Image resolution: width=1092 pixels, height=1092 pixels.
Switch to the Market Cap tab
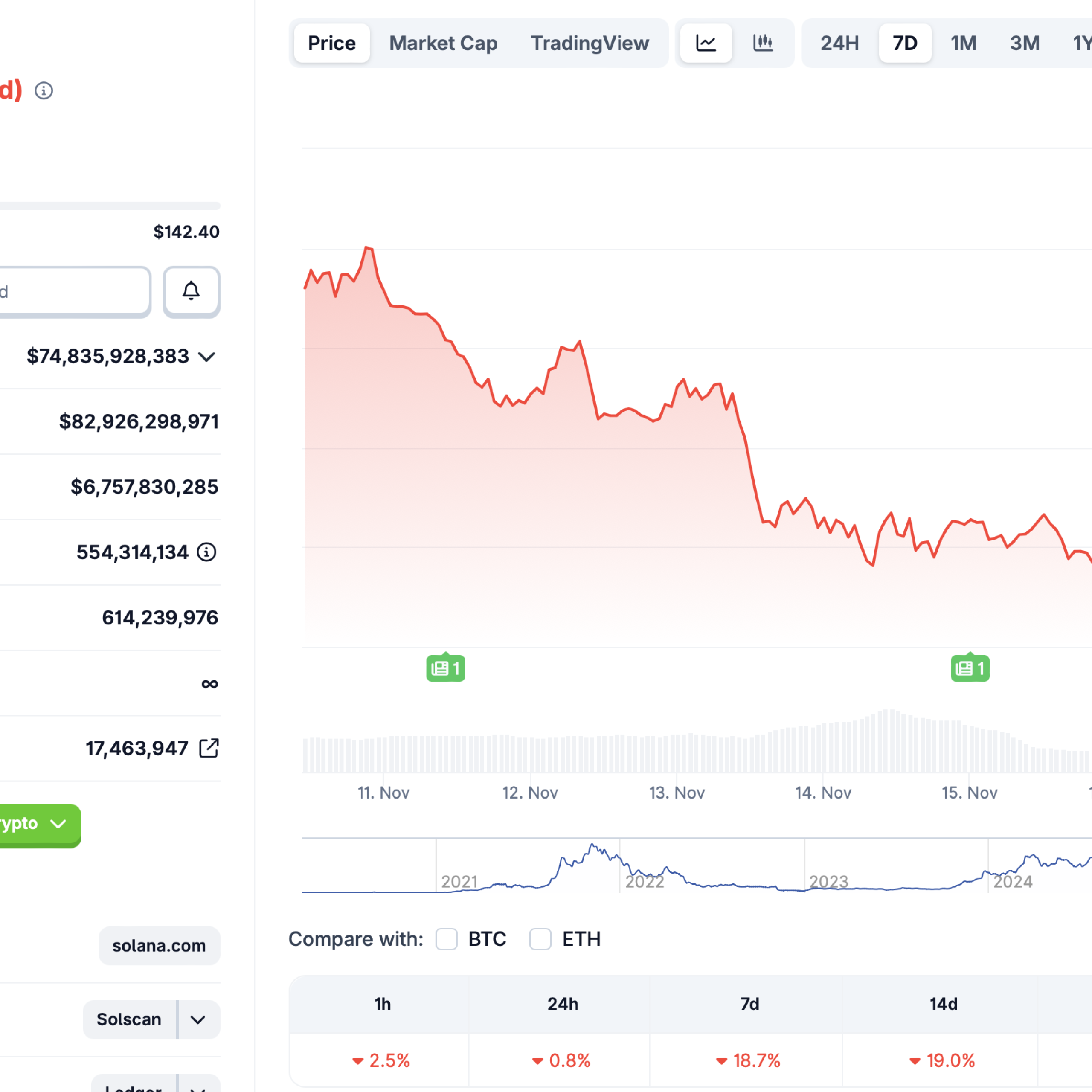(x=443, y=43)
